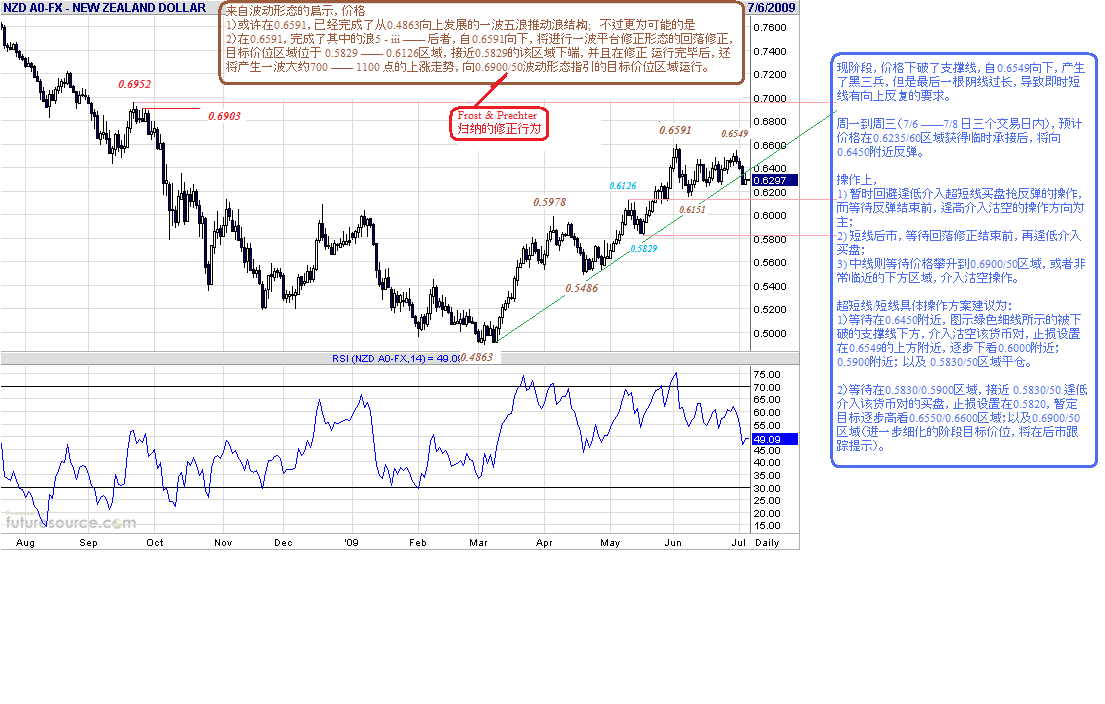Image resolution: width=1105 pixels, height=704 pixels.
Task: Click the Oct label on the time axis
Action: [155, 543]
